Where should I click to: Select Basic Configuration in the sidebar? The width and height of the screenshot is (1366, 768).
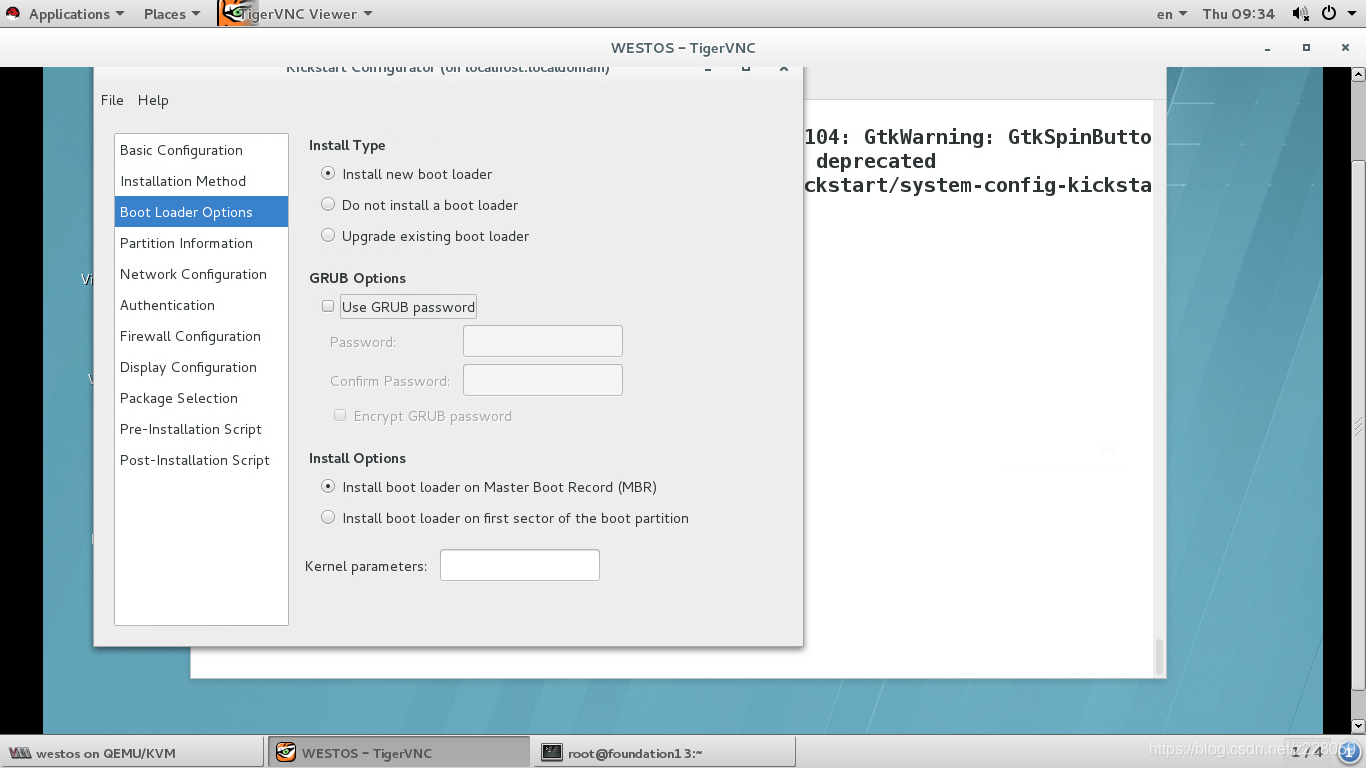201,150
